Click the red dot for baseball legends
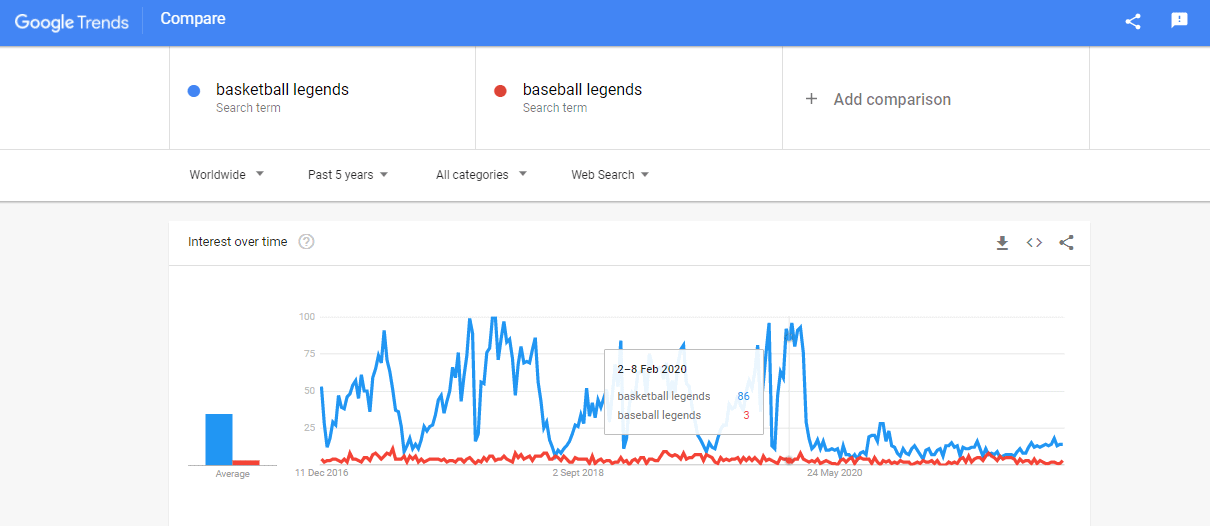1210x526 pixels. tap(501, 92)
